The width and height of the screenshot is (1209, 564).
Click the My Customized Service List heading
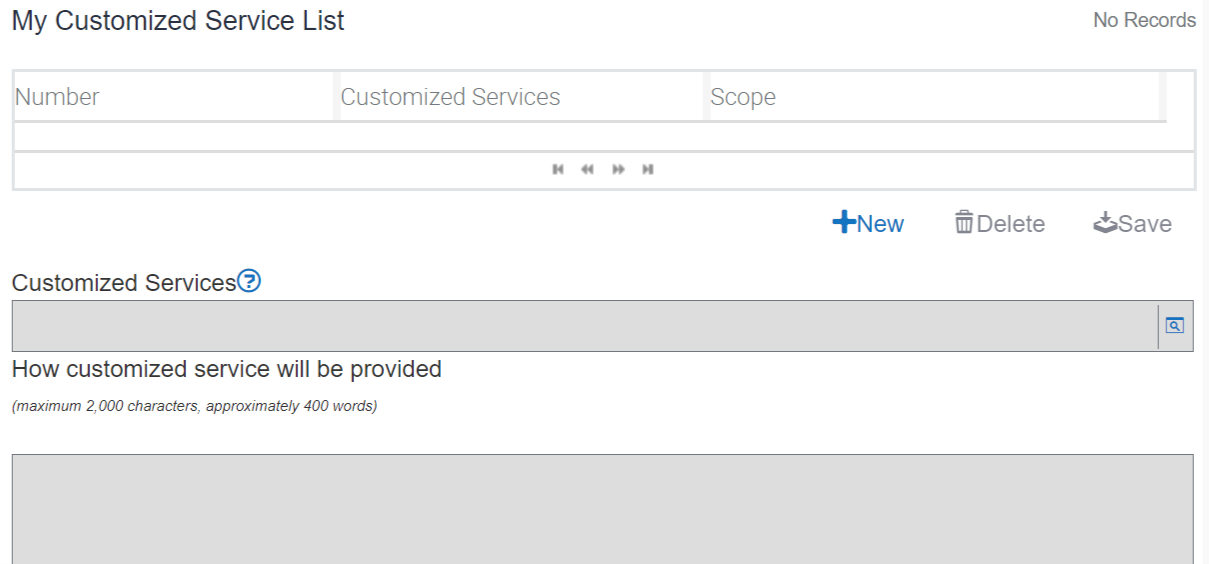click(x=178, y=21)
